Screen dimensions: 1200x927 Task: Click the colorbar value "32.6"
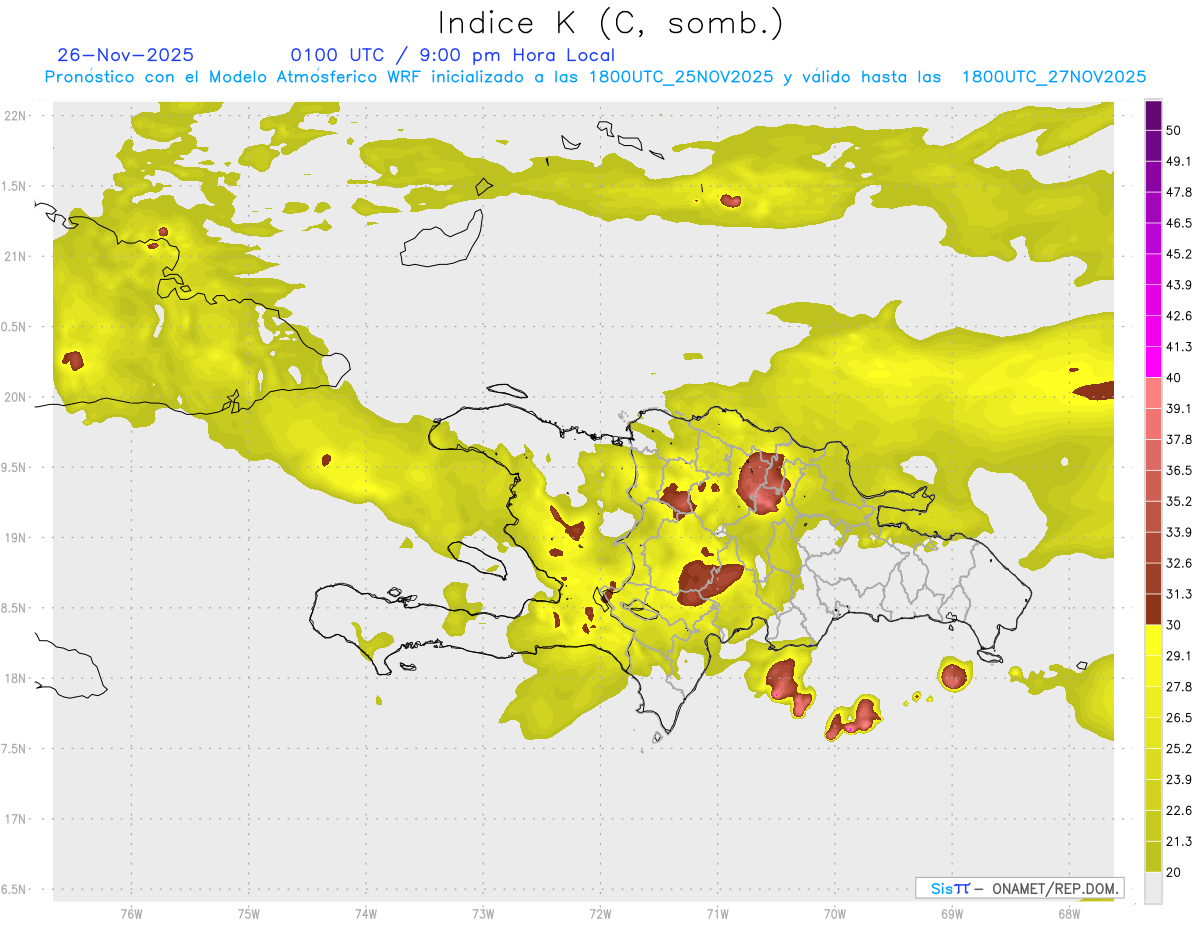pos(1179,563)
